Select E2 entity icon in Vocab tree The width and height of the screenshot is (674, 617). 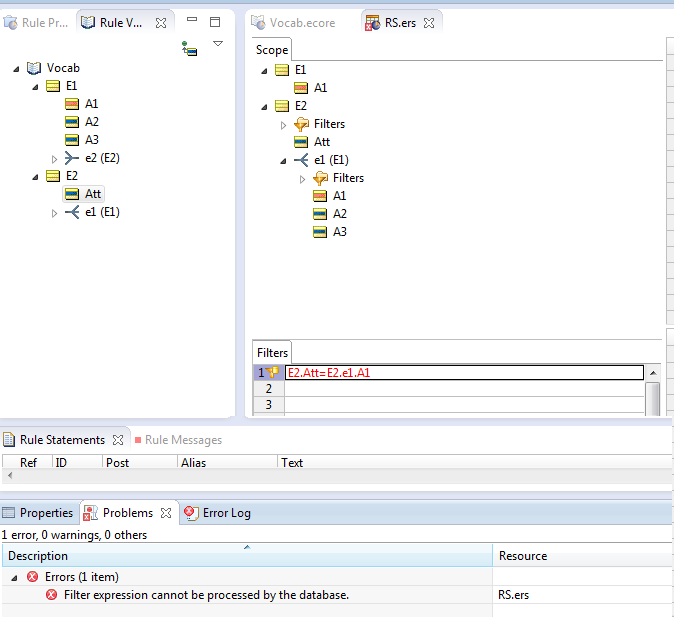pyautogui.click(x=53, y=176)
